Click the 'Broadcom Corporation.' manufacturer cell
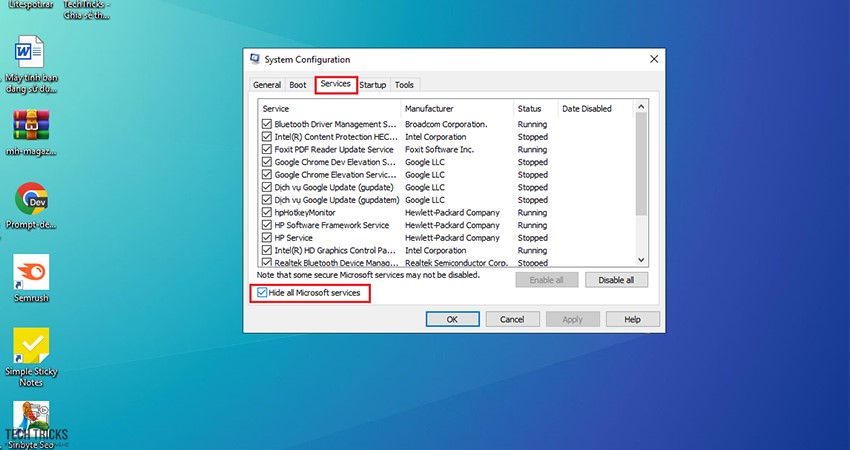This screenshot has height=450, width=850. click(x=446, y=124)
